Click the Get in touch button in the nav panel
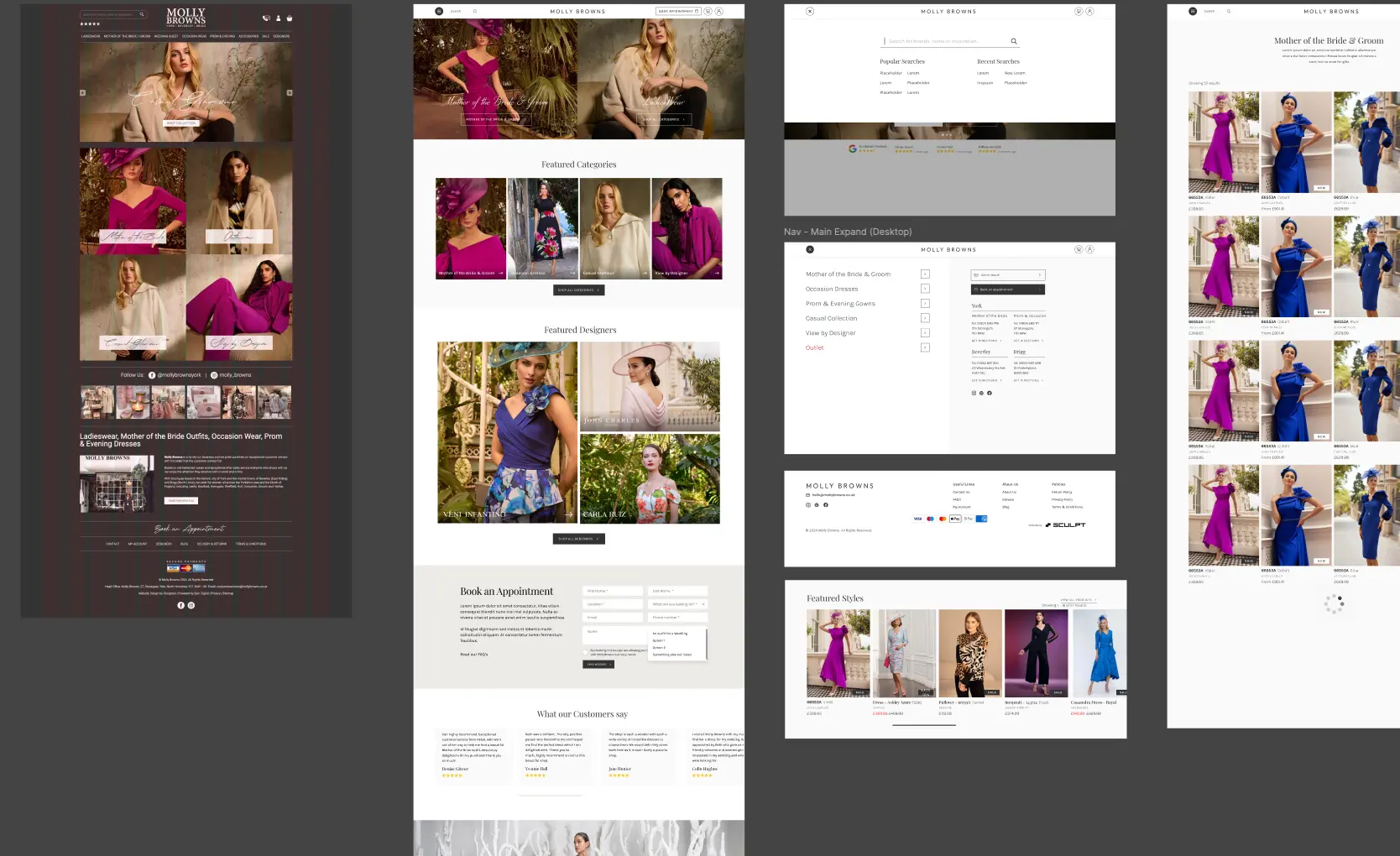 1007,275
